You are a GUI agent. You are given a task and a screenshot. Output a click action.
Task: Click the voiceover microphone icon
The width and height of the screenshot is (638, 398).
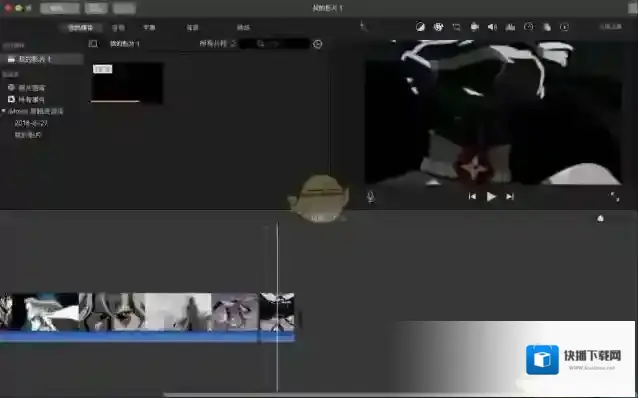371,197
